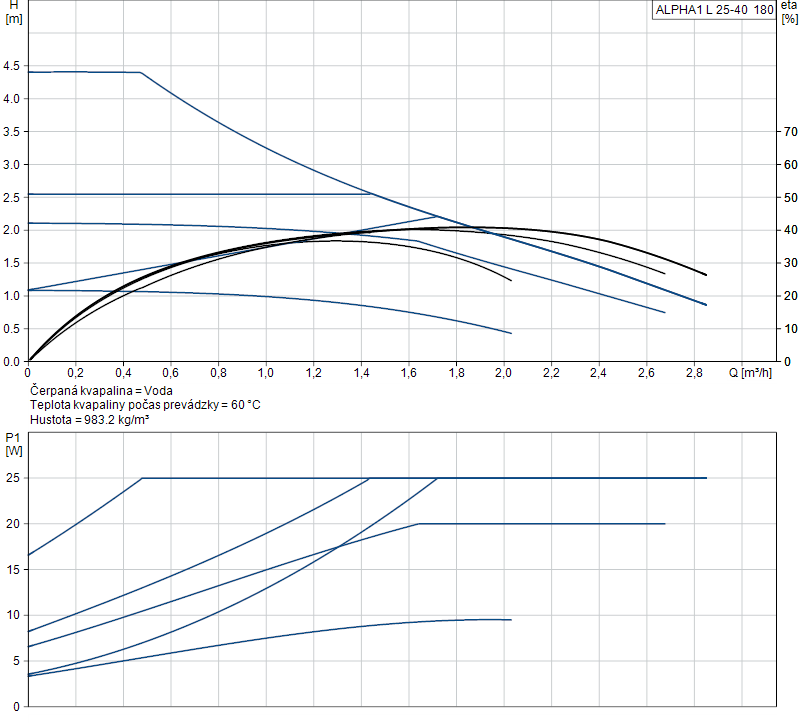Select the H [m] axis title
This screenshot has width=804, height=723.
coord(13,13)
